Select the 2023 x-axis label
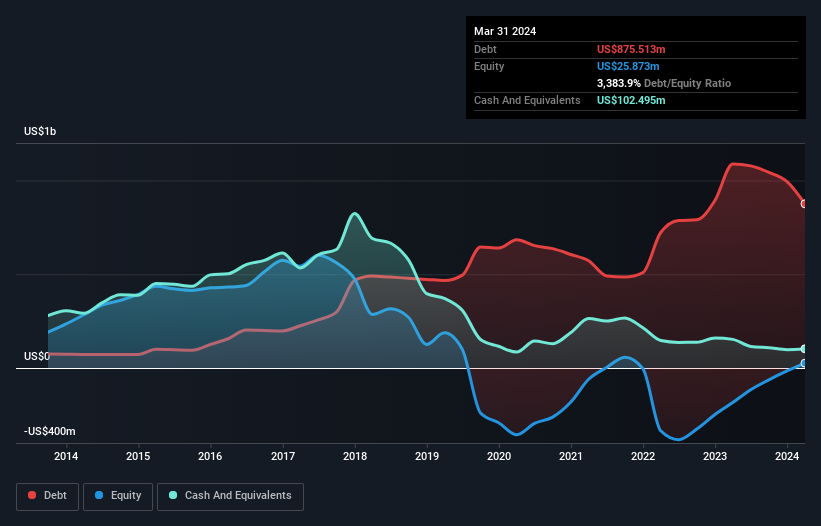This screenshot has height=526, width=821. [715, 456]
